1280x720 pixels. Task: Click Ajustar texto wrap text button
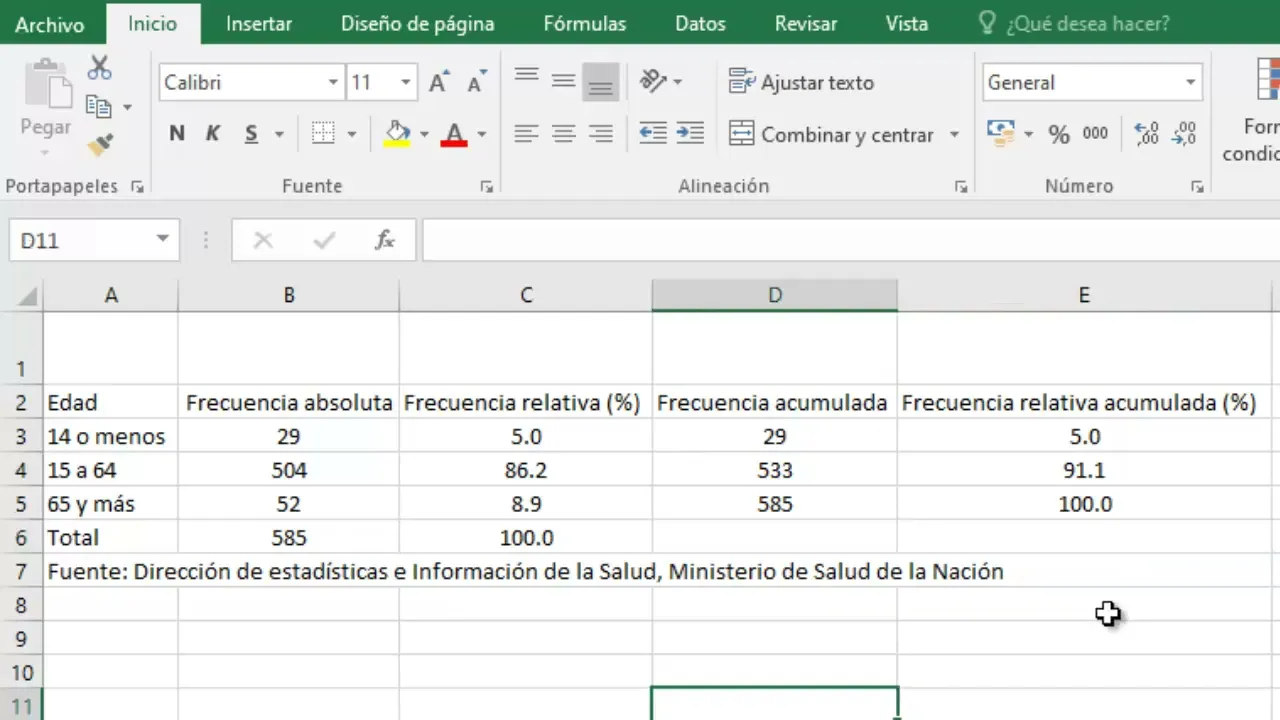click(802, 82)
